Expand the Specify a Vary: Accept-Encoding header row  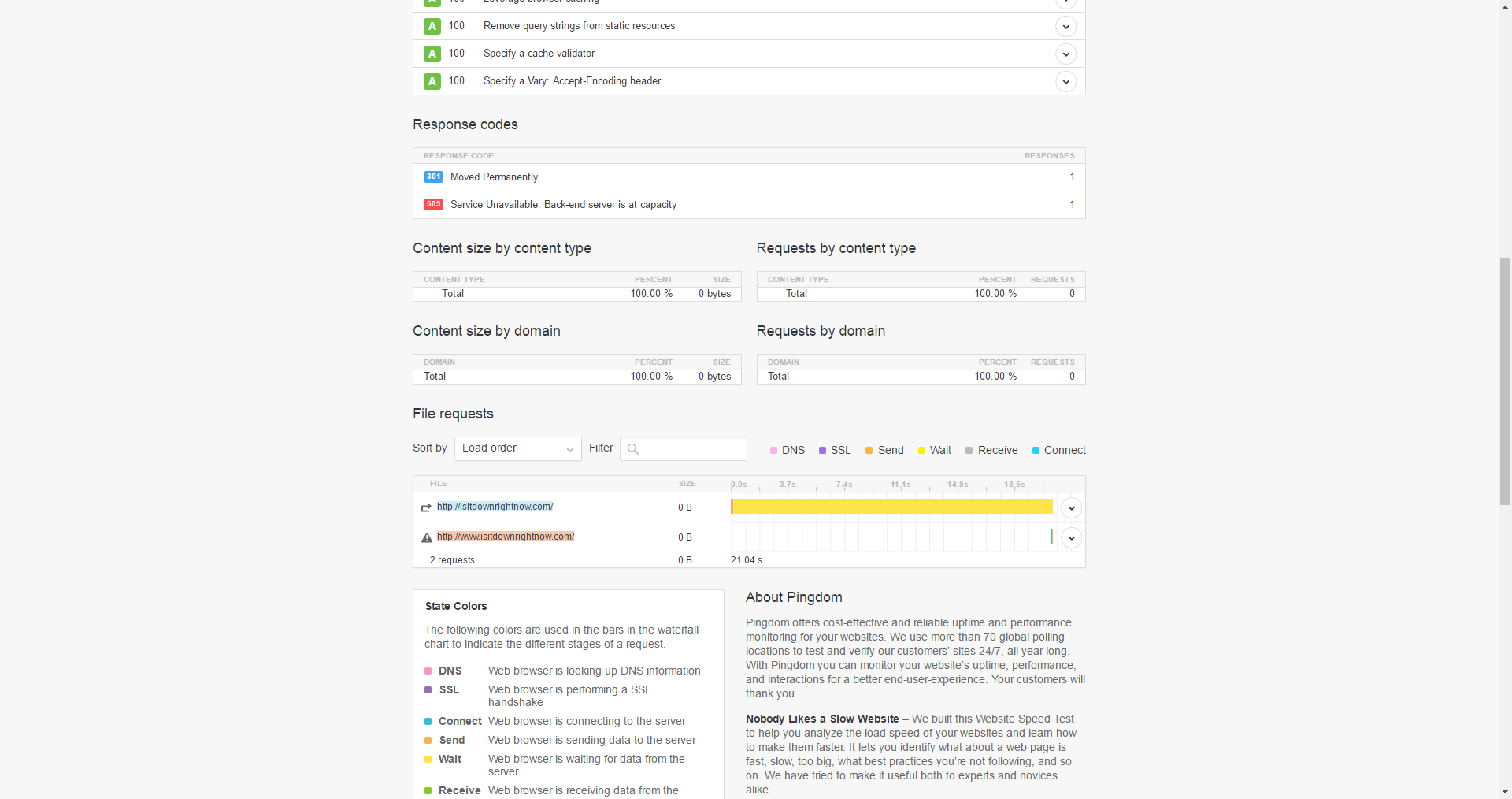point(1065,82)
